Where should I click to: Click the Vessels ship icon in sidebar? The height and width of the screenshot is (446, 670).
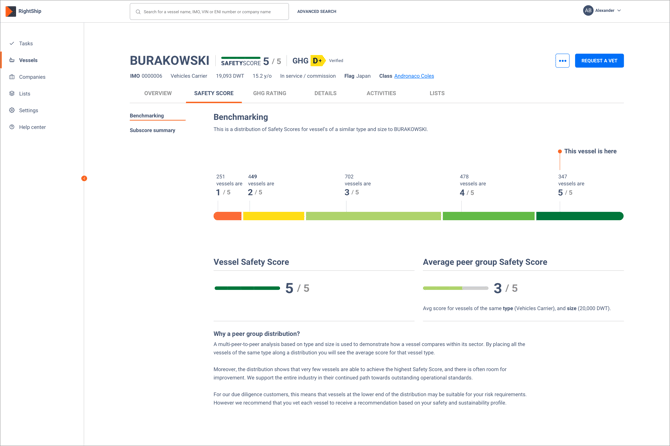pyautogui.click(x=12, y=60)
